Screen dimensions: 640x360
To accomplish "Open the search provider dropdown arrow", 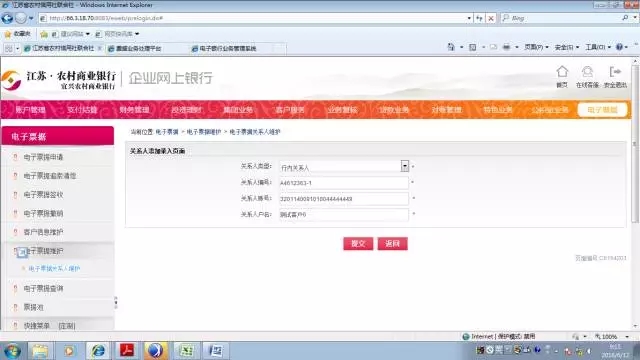I will 635,18.
